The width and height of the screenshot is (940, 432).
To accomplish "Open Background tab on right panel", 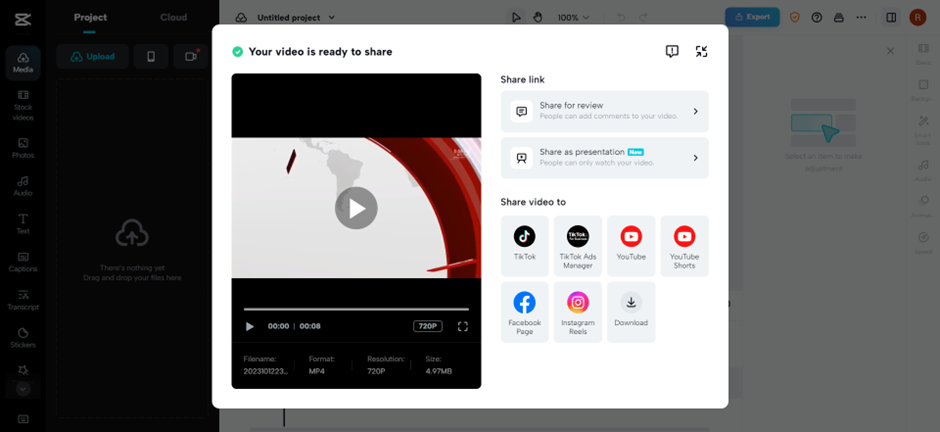I will point(923,90).
